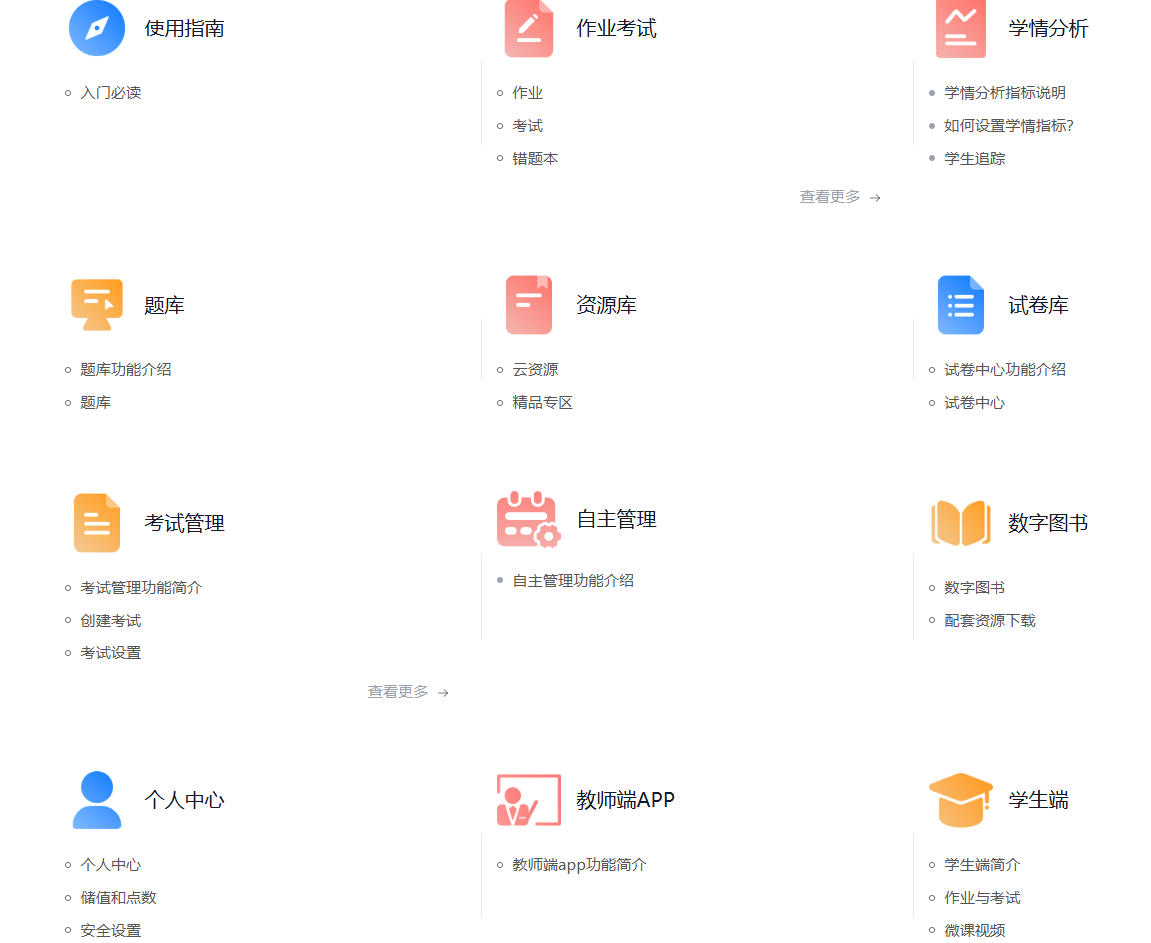The width and height of the screenshot is (1151, 943).
Task: Click the blue compass icon for 使用指南
Action: point(97,28)
